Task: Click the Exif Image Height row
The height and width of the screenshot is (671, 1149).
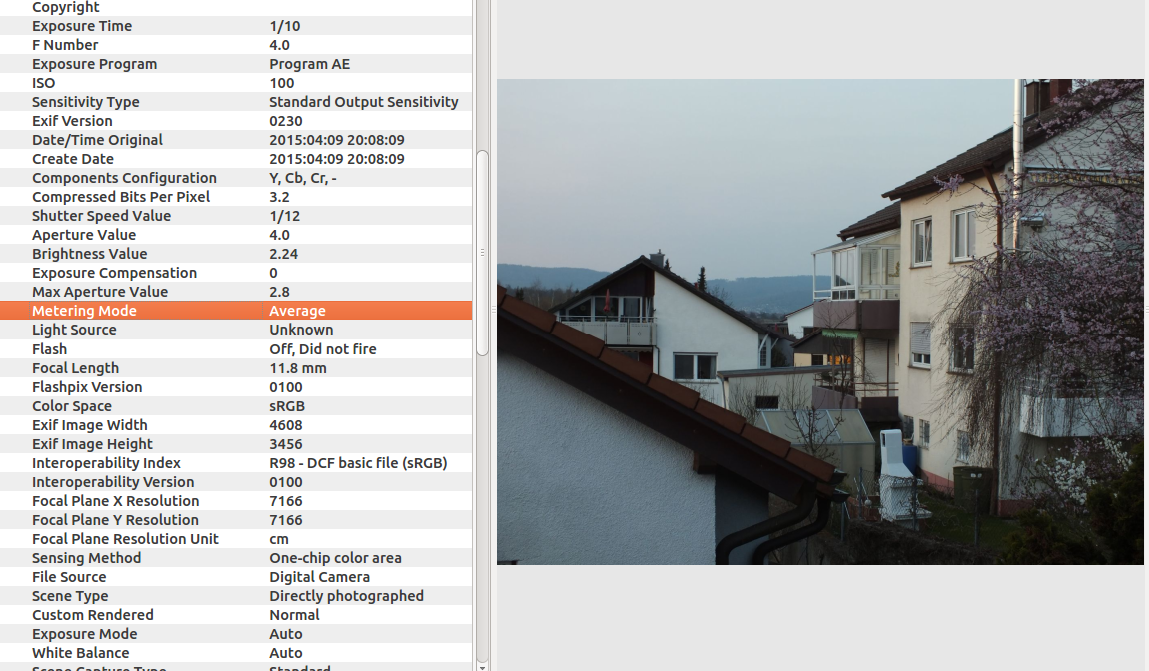Action: point(236,444)
